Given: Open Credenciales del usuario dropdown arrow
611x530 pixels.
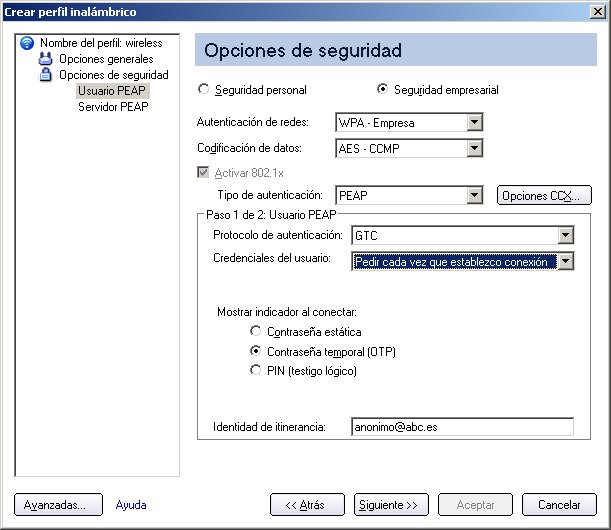Looking at the screenshot, I should pyautogui.click(x=565, y=261).
